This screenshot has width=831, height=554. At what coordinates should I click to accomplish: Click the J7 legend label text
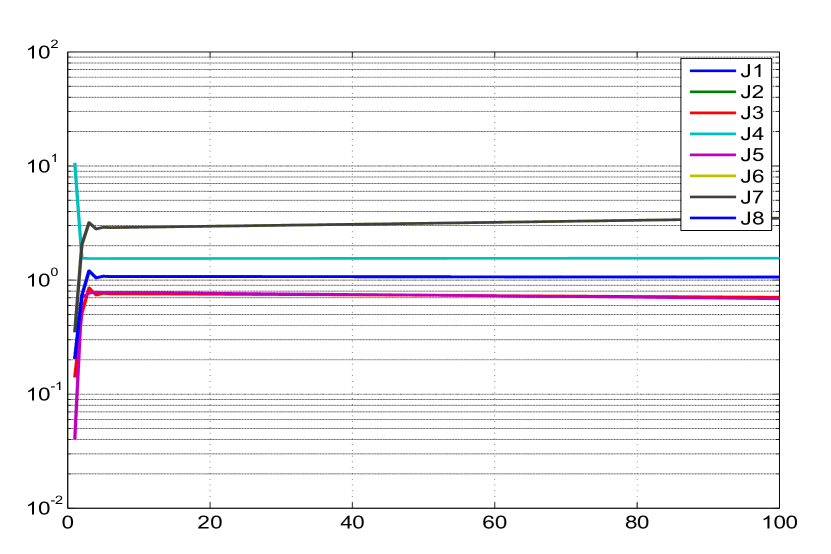[x=752, y=197]
